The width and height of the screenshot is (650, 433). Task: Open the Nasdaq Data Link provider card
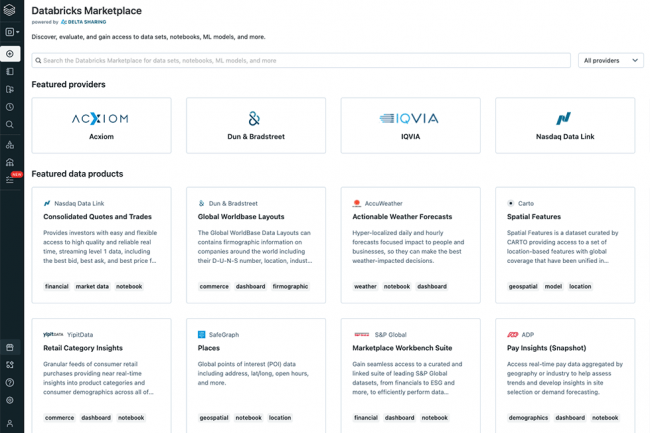pos(565,126)
